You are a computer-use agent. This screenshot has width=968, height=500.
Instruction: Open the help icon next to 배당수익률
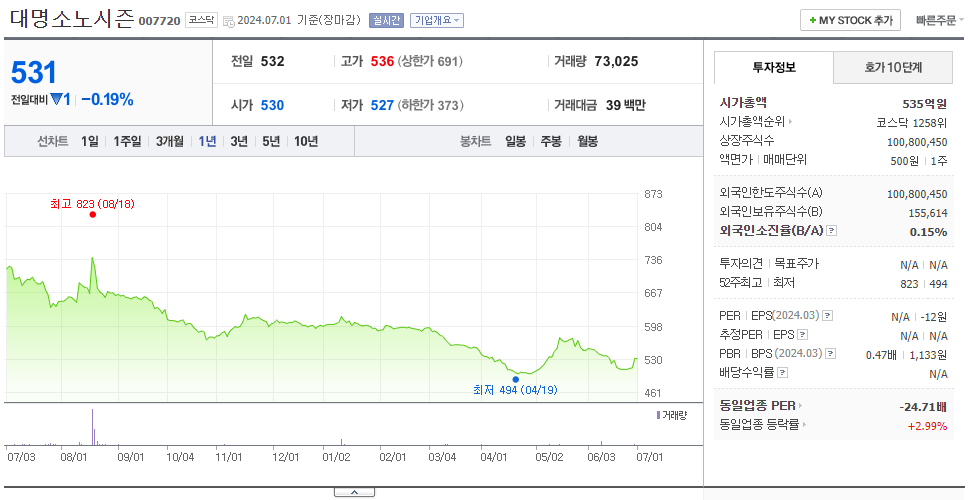(783, 373)
